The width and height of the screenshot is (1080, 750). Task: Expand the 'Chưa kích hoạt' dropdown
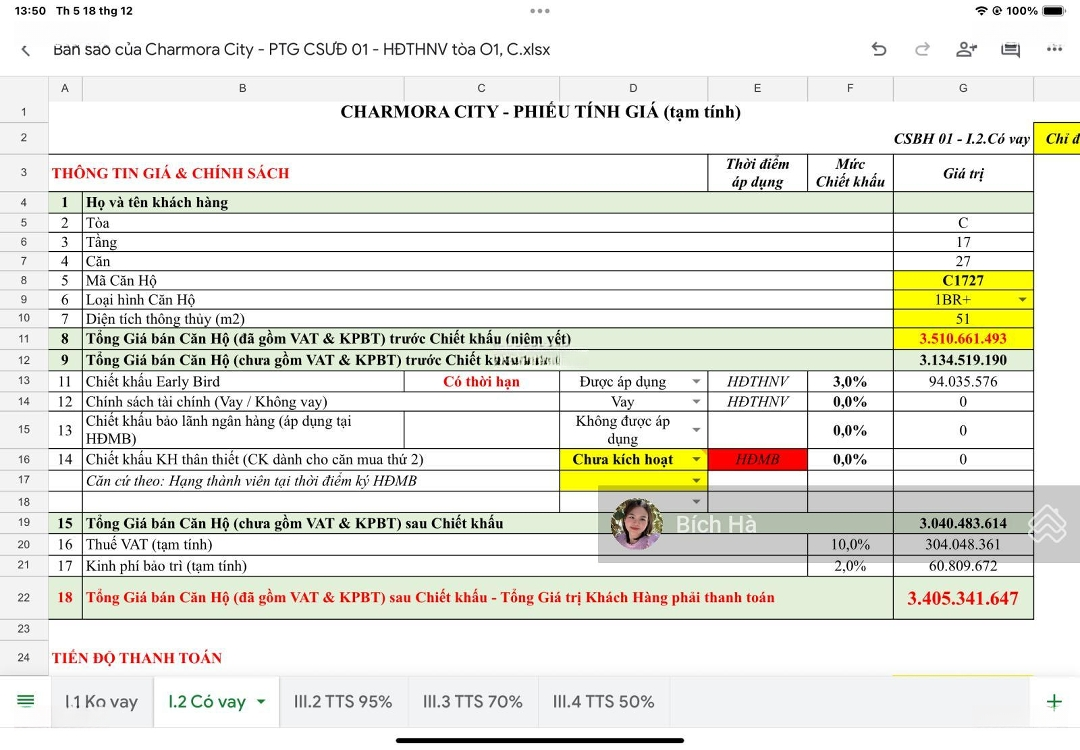[696, 460]
